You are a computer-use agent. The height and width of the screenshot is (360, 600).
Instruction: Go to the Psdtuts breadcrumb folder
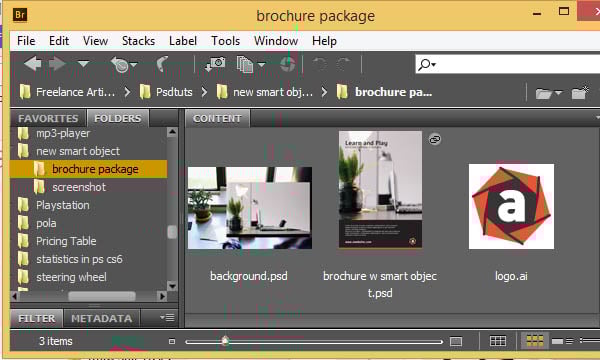[x=166, y=92]
